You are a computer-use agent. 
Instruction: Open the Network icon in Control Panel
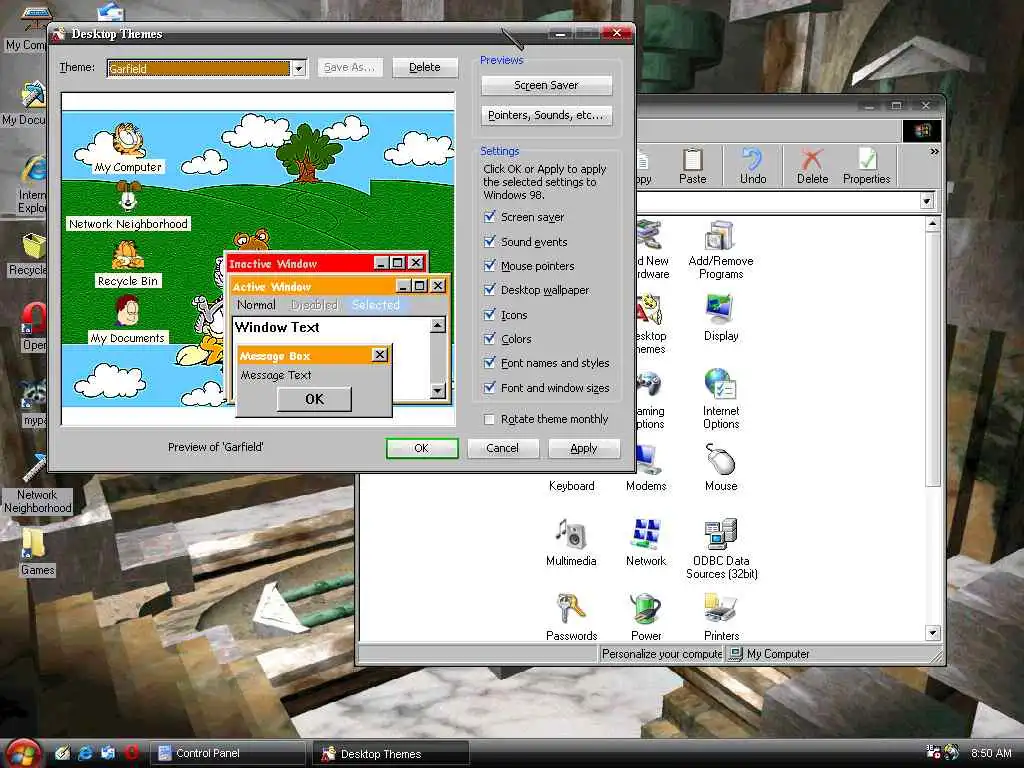click(x=646, y=543)
